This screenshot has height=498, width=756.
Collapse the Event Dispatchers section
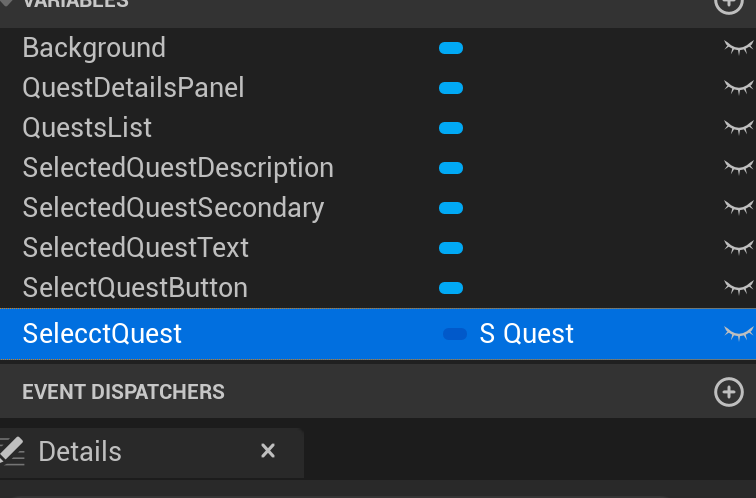coord(123,392)
